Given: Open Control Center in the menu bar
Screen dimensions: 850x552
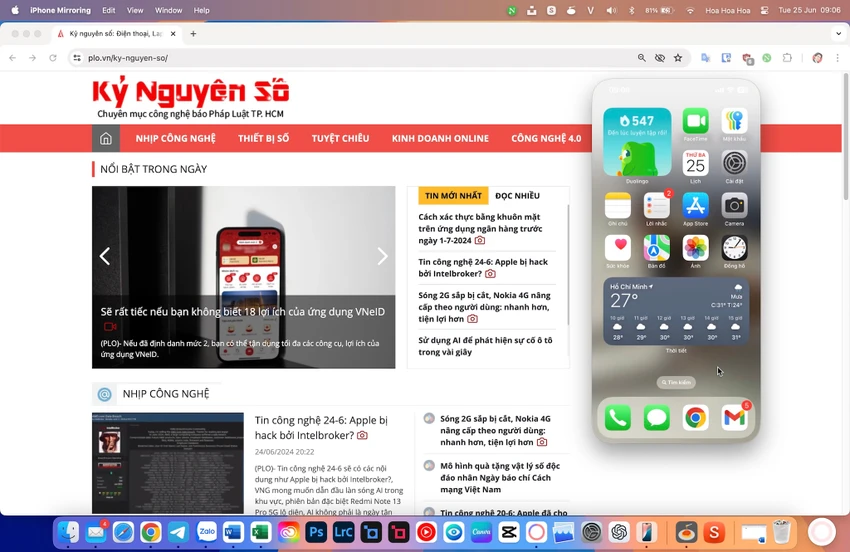Looking at the screenshot, I should click(764, 10).
